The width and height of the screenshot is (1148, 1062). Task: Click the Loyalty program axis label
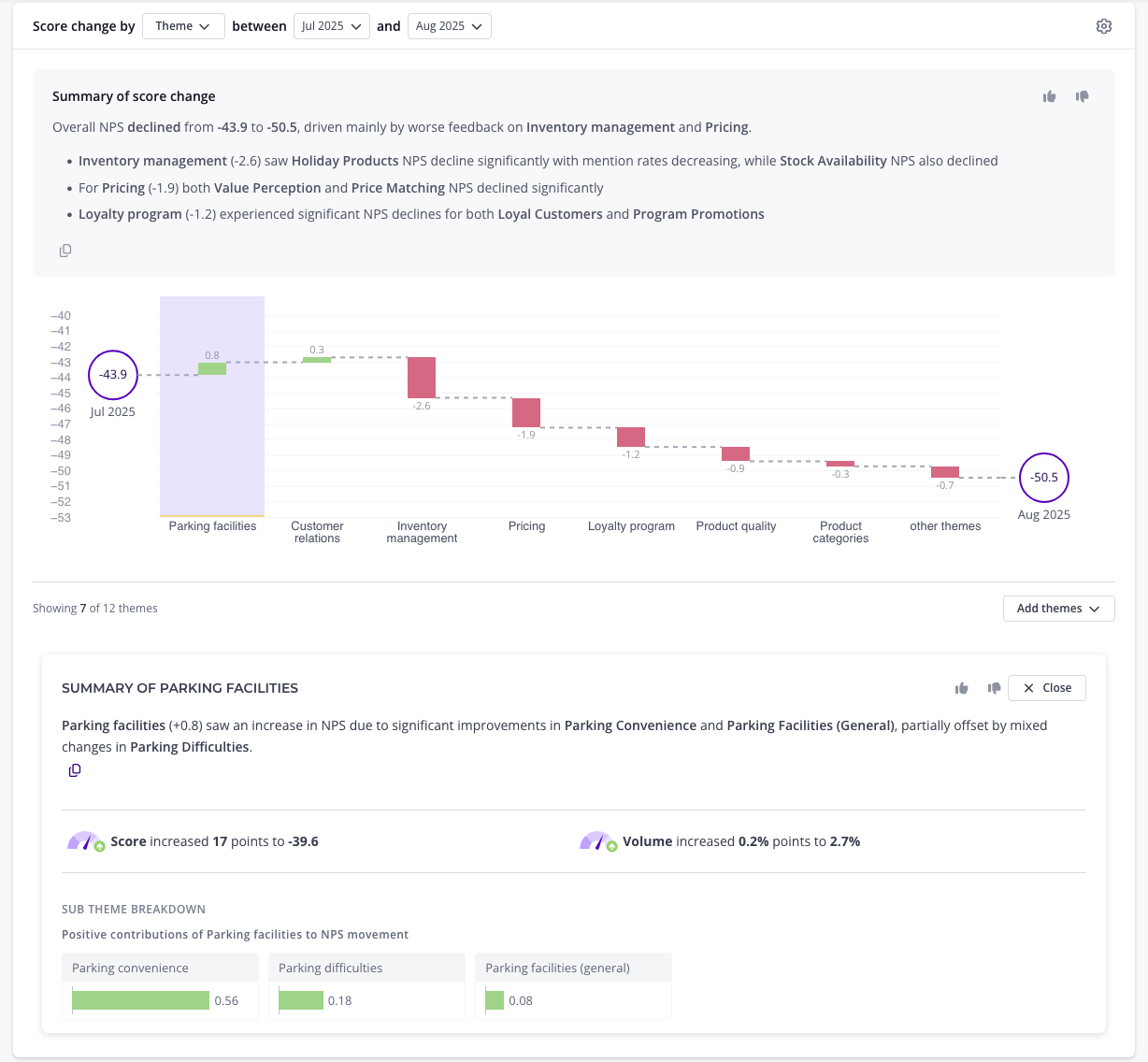coord(631,526)
